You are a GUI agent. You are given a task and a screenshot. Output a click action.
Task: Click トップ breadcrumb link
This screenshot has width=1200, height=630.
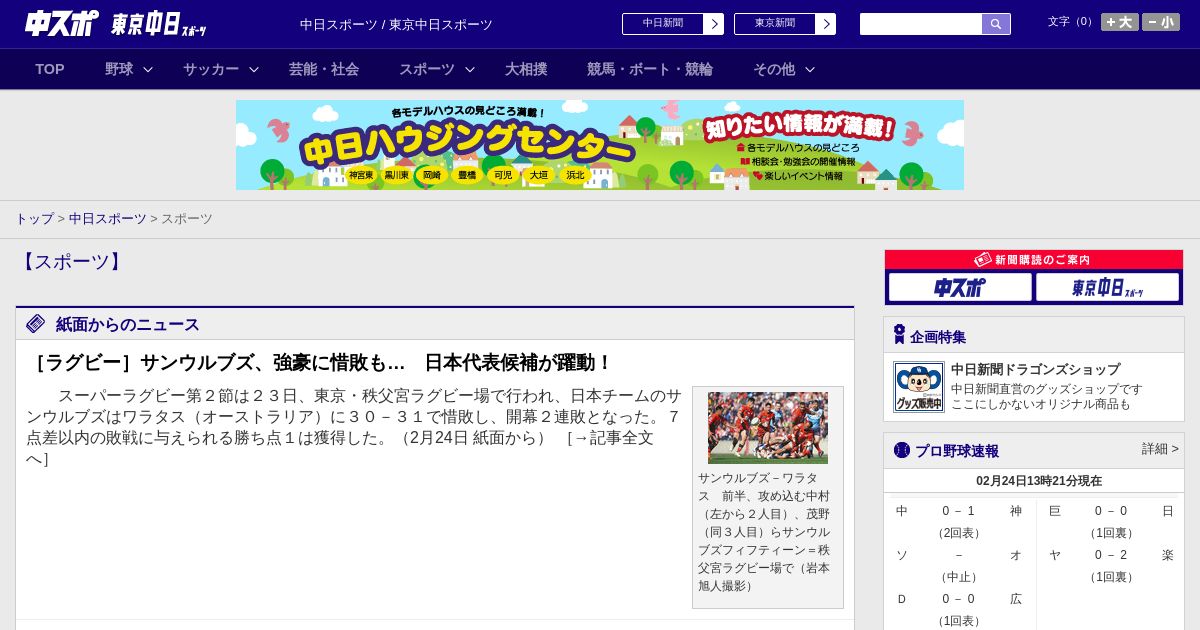pyautogui.click(x=34, y=219)
